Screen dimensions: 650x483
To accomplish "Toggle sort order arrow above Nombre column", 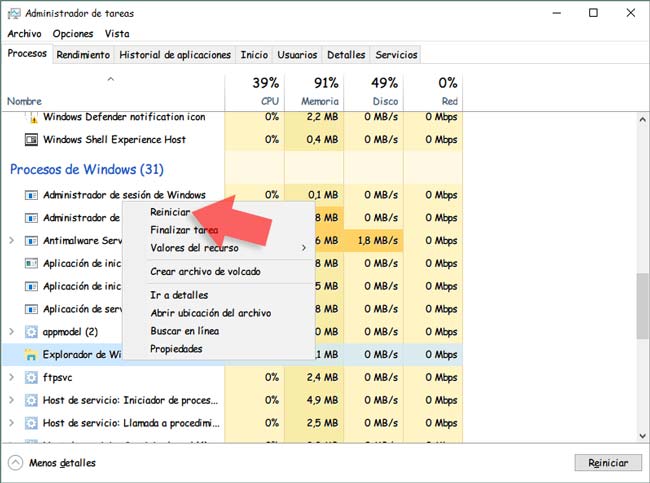I will 111,79.
